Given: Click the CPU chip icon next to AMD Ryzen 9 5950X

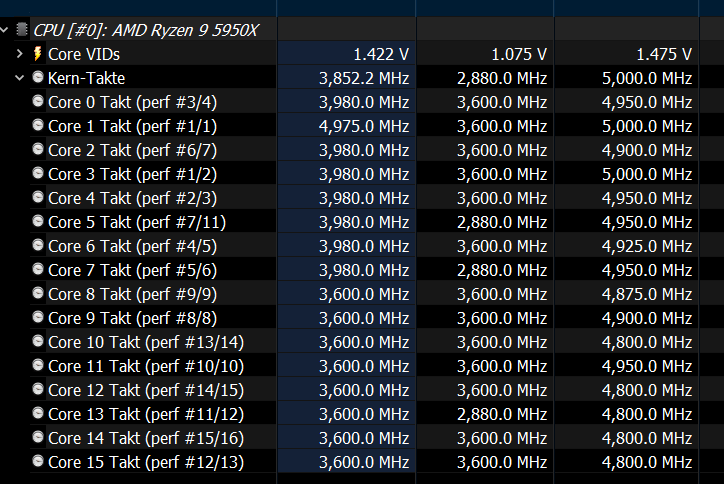Looking at the screenshot, I should click(21, 30).
